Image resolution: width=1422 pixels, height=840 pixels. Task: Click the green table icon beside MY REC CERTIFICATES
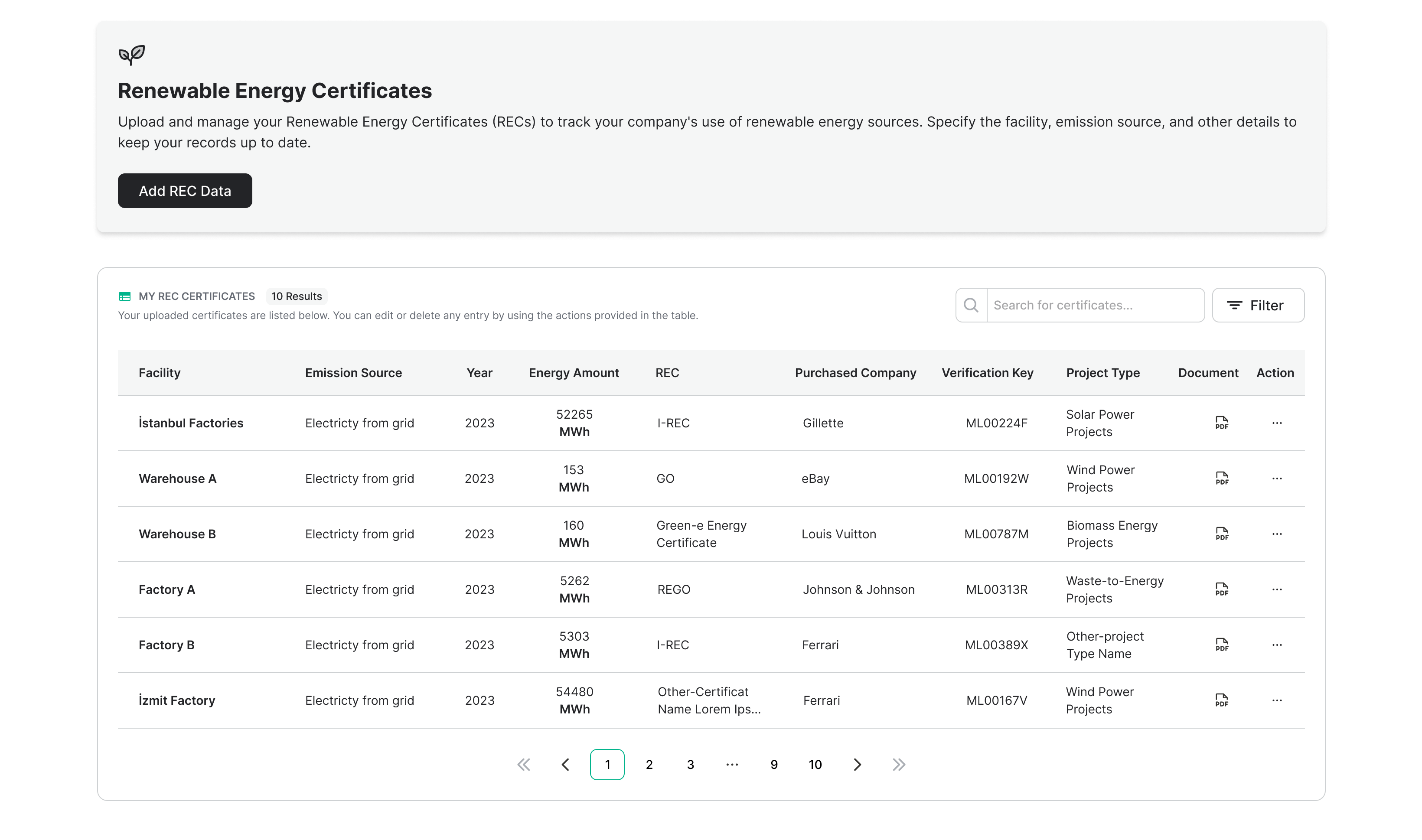124,296
